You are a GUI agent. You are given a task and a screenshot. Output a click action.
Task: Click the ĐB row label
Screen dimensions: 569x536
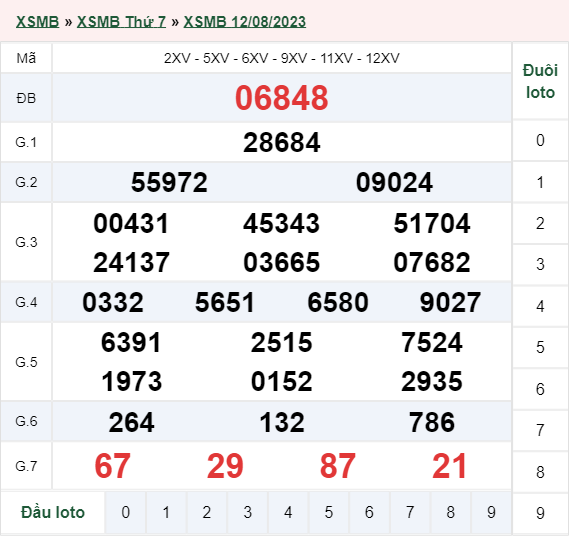coord(26,98)
